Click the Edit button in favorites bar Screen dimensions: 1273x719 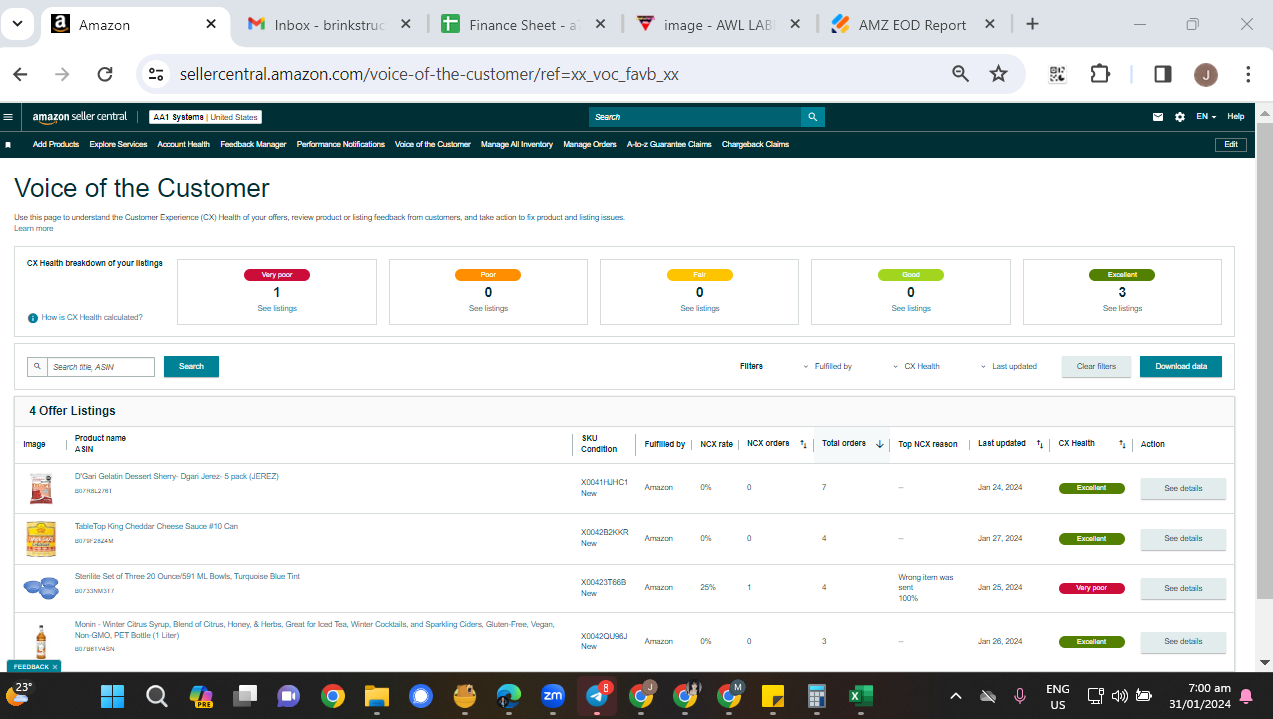tap(1231, 144)
